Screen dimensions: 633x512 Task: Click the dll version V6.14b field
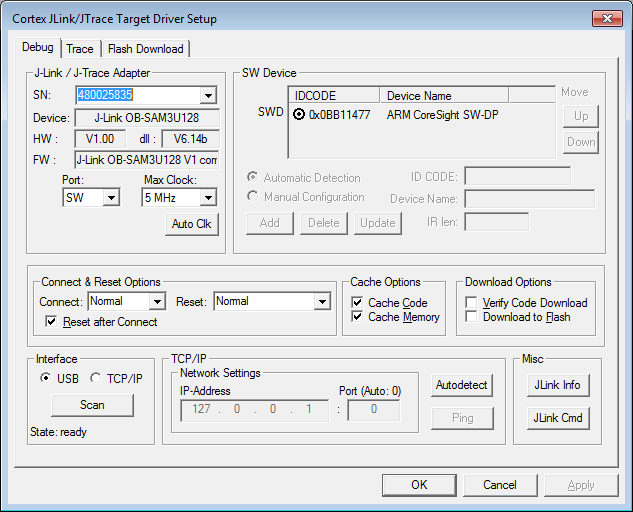[x=191, y=139]
